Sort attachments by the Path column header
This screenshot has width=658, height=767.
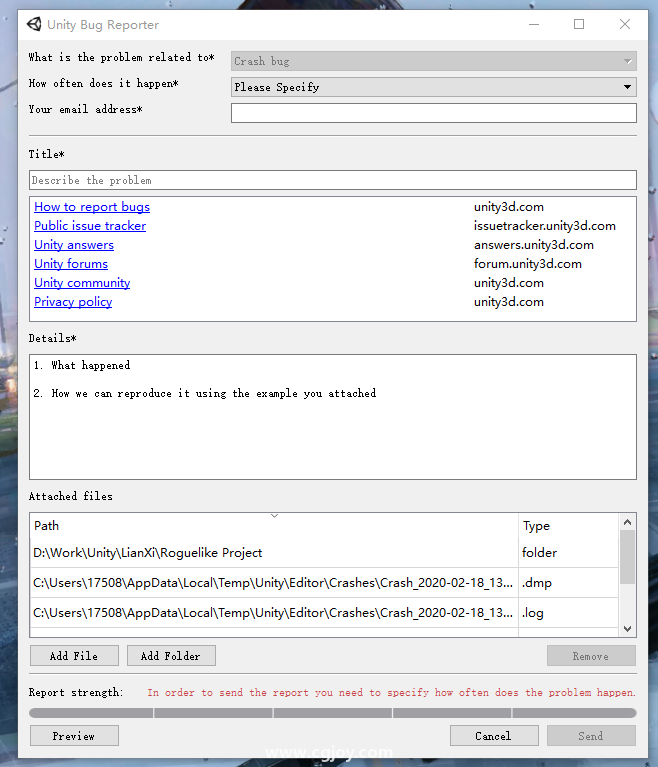point(274,526)
